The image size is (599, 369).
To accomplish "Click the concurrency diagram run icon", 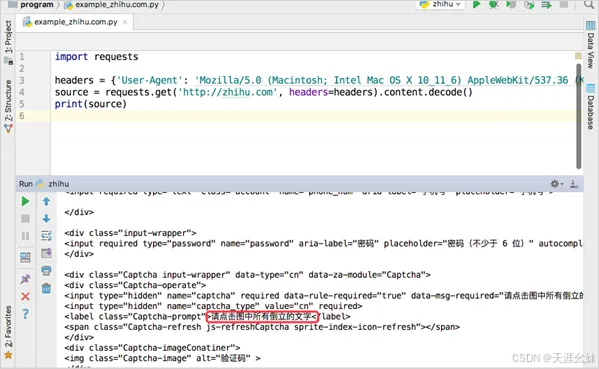I will tap(546, 5).
